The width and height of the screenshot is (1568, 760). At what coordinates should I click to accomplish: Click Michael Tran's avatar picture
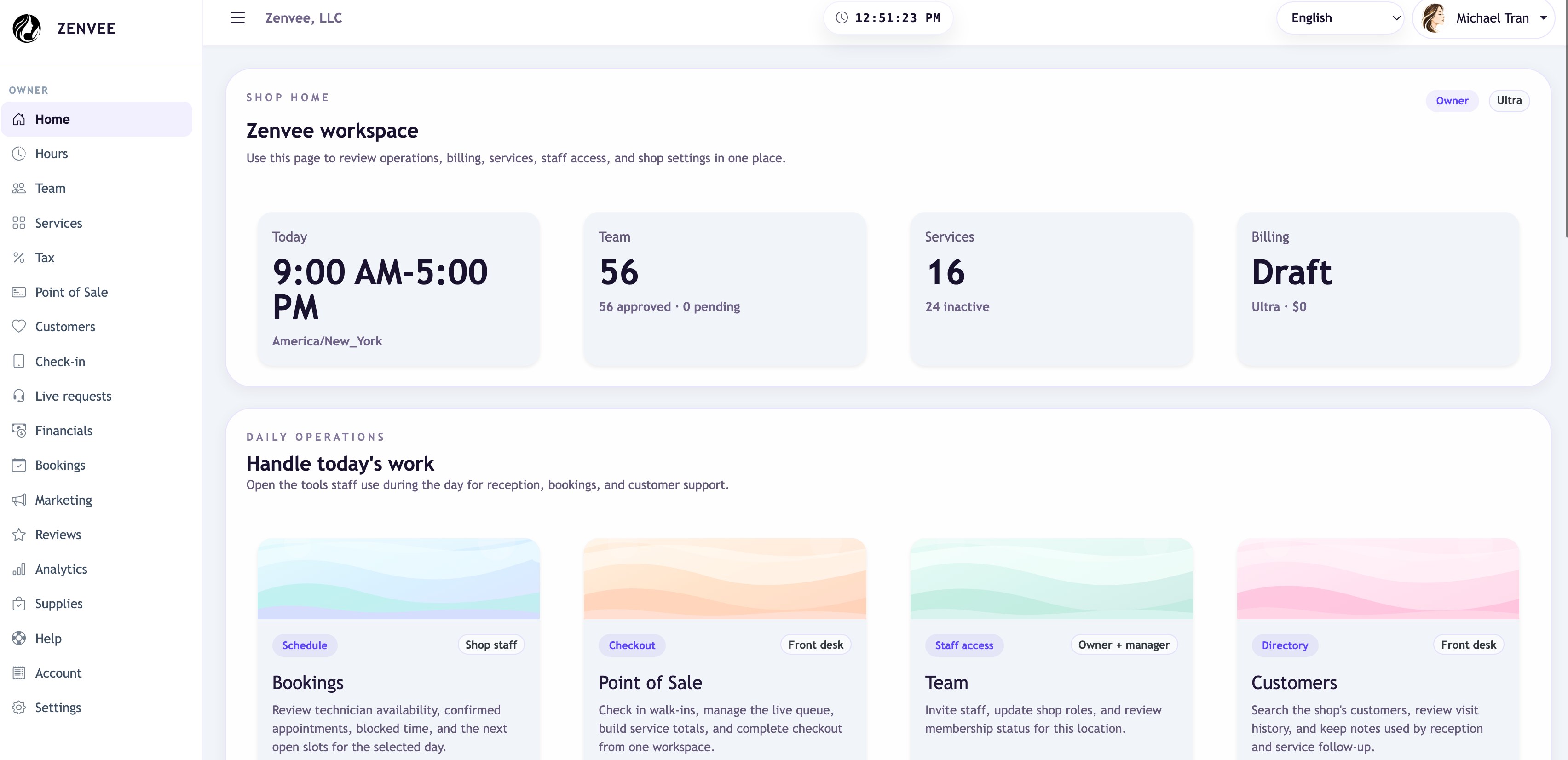1434,18
